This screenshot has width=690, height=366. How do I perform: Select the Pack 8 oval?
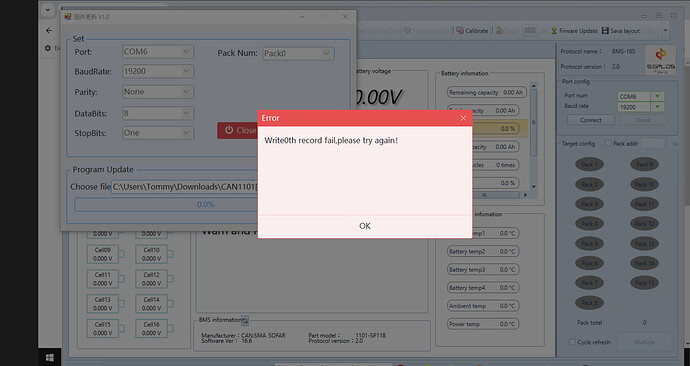point(589,303)
